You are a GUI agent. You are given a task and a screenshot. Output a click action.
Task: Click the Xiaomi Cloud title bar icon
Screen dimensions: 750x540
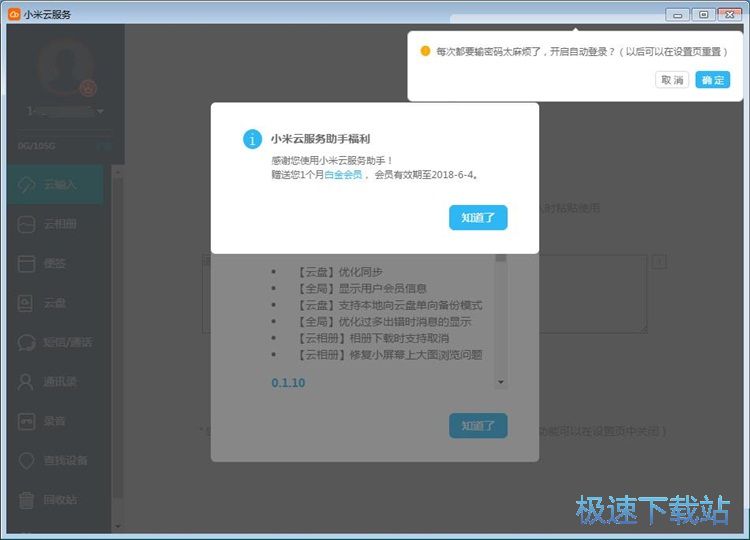pyautogui.click(x=14, y=14)
